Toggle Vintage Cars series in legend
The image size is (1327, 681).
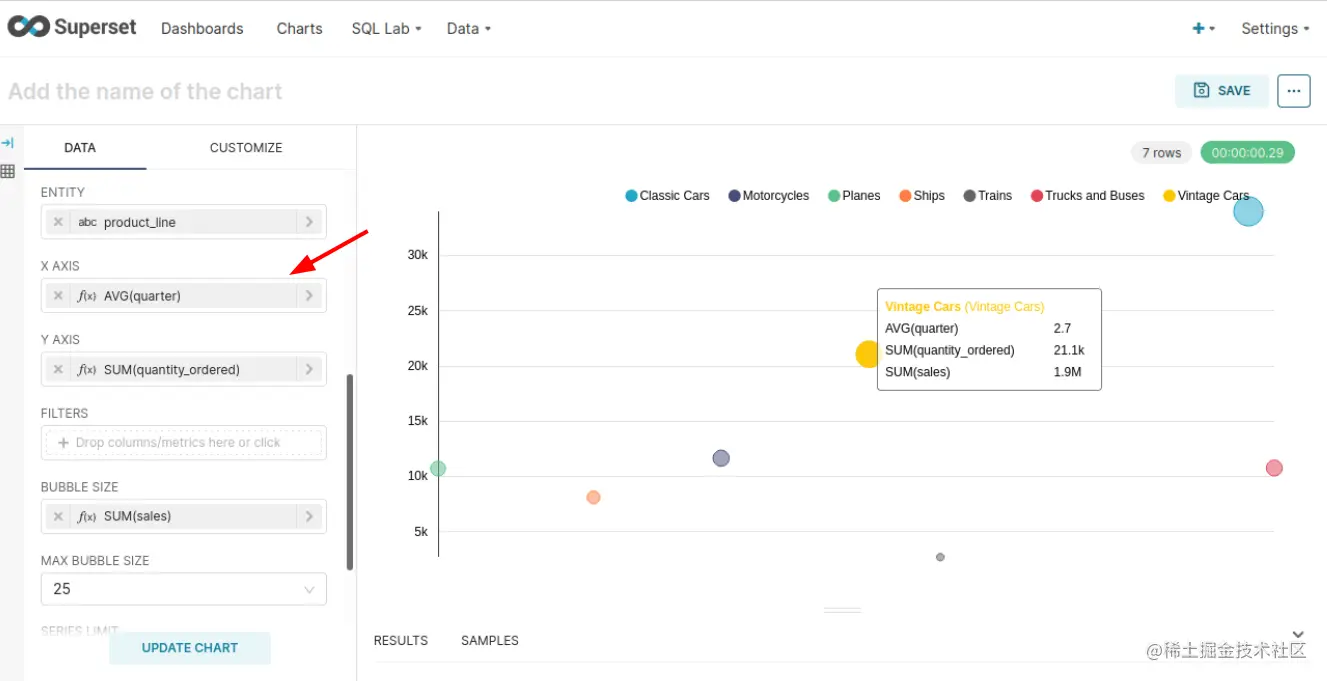[x=1206, y=196]
